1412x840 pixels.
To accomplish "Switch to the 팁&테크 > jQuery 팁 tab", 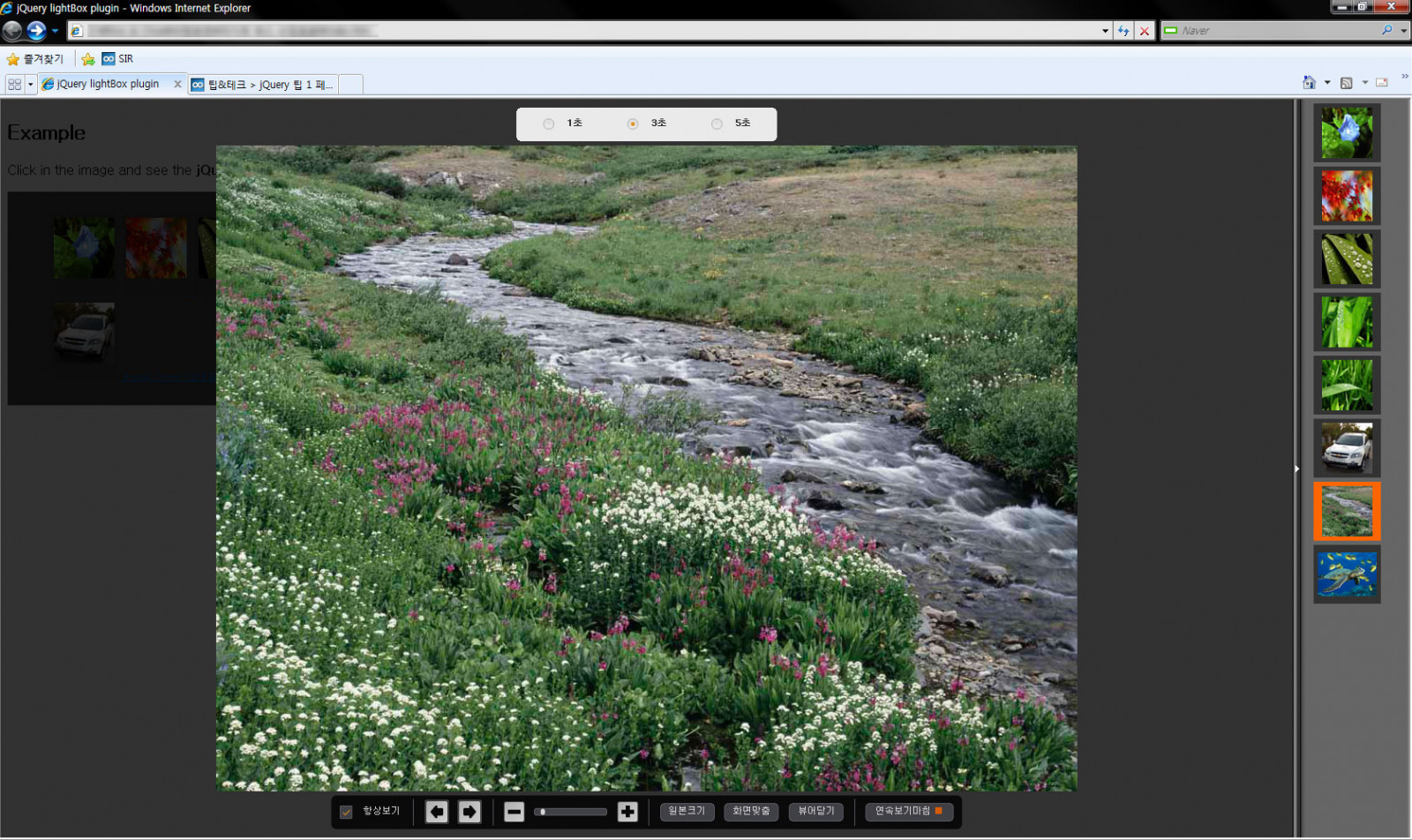I will click(263, 85).
